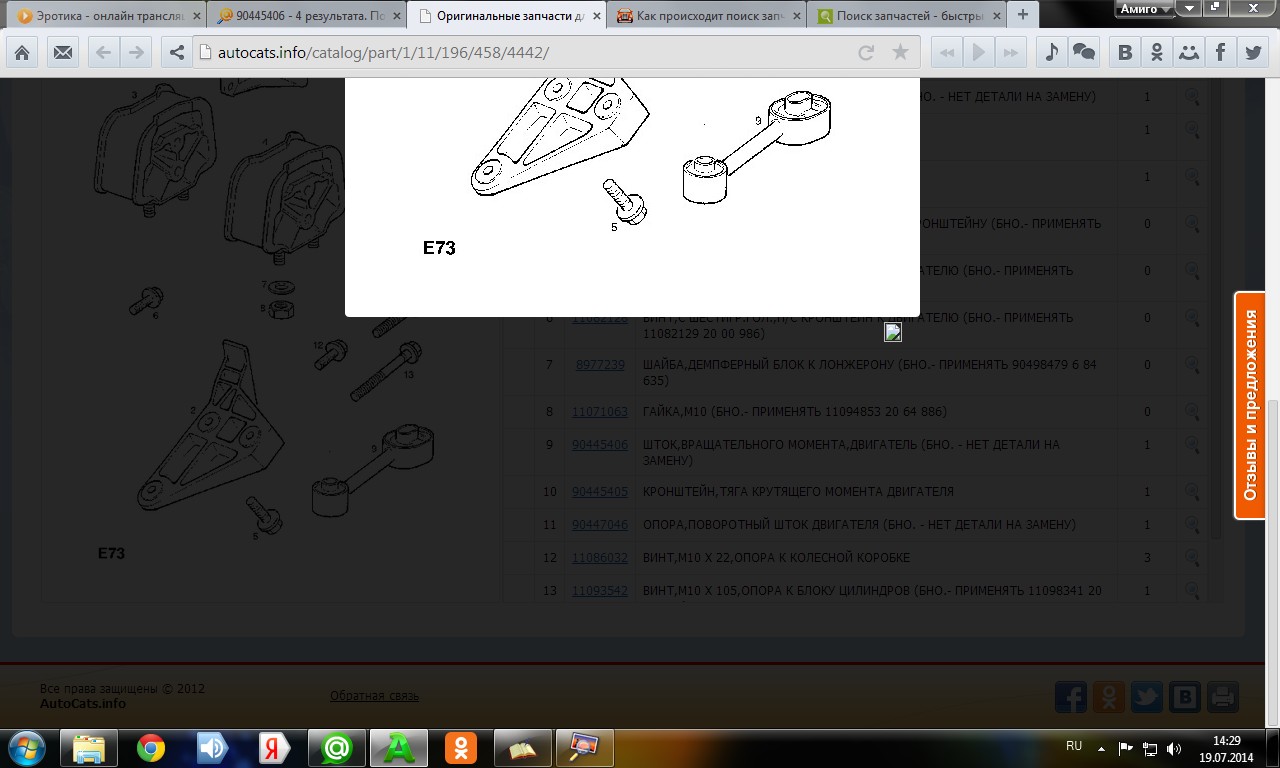The height and width of the screenshot is (768, 1280).
Task: Open VKontakte icon in browser toolbar
Action: coord(1125,53)
